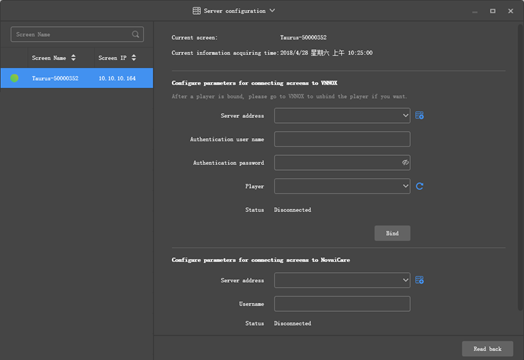
Task: Sort by Screen IP using the sort arrows
Action: pyautogui.click(x=134, y=58)
